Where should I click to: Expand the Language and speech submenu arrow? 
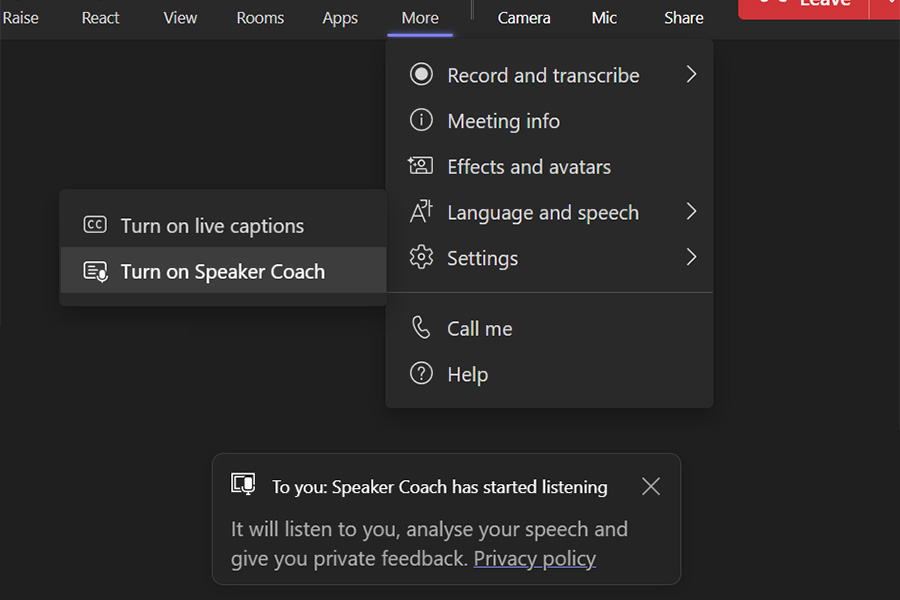point(691,212)
